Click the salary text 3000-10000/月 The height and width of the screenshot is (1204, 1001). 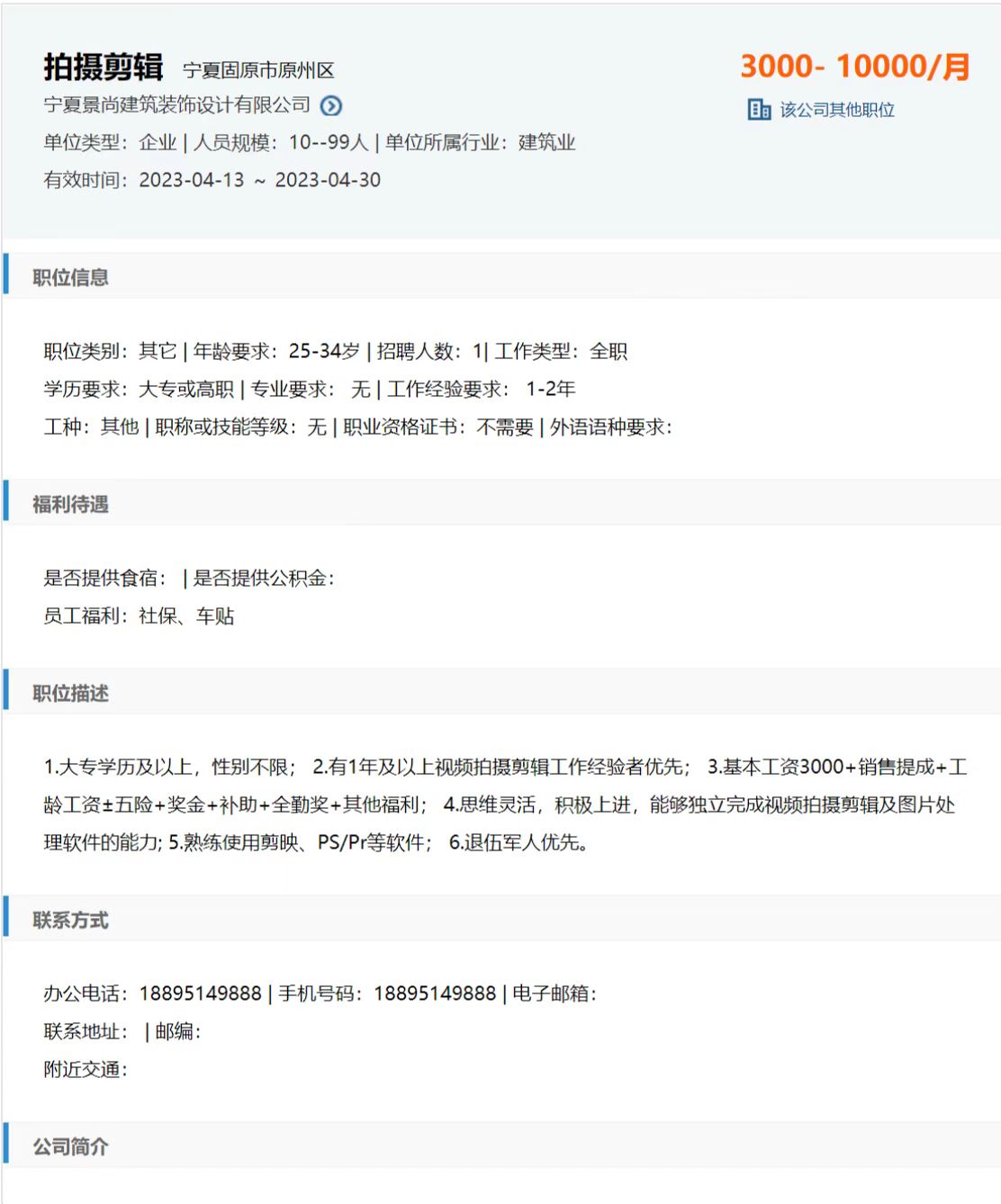pos(854,67)
